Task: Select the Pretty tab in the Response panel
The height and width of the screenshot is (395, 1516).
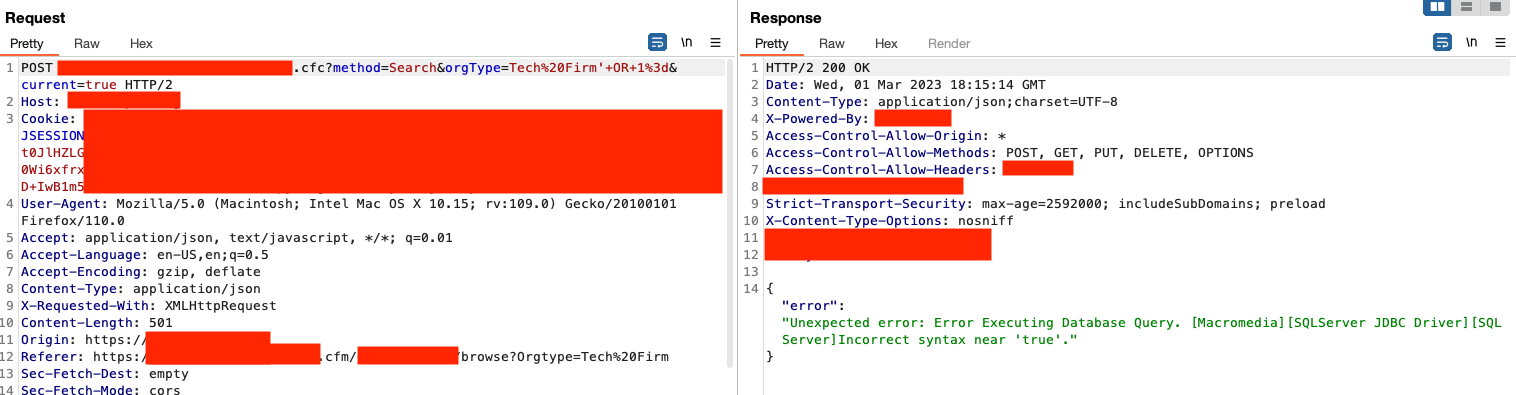Action: (772, 44)
